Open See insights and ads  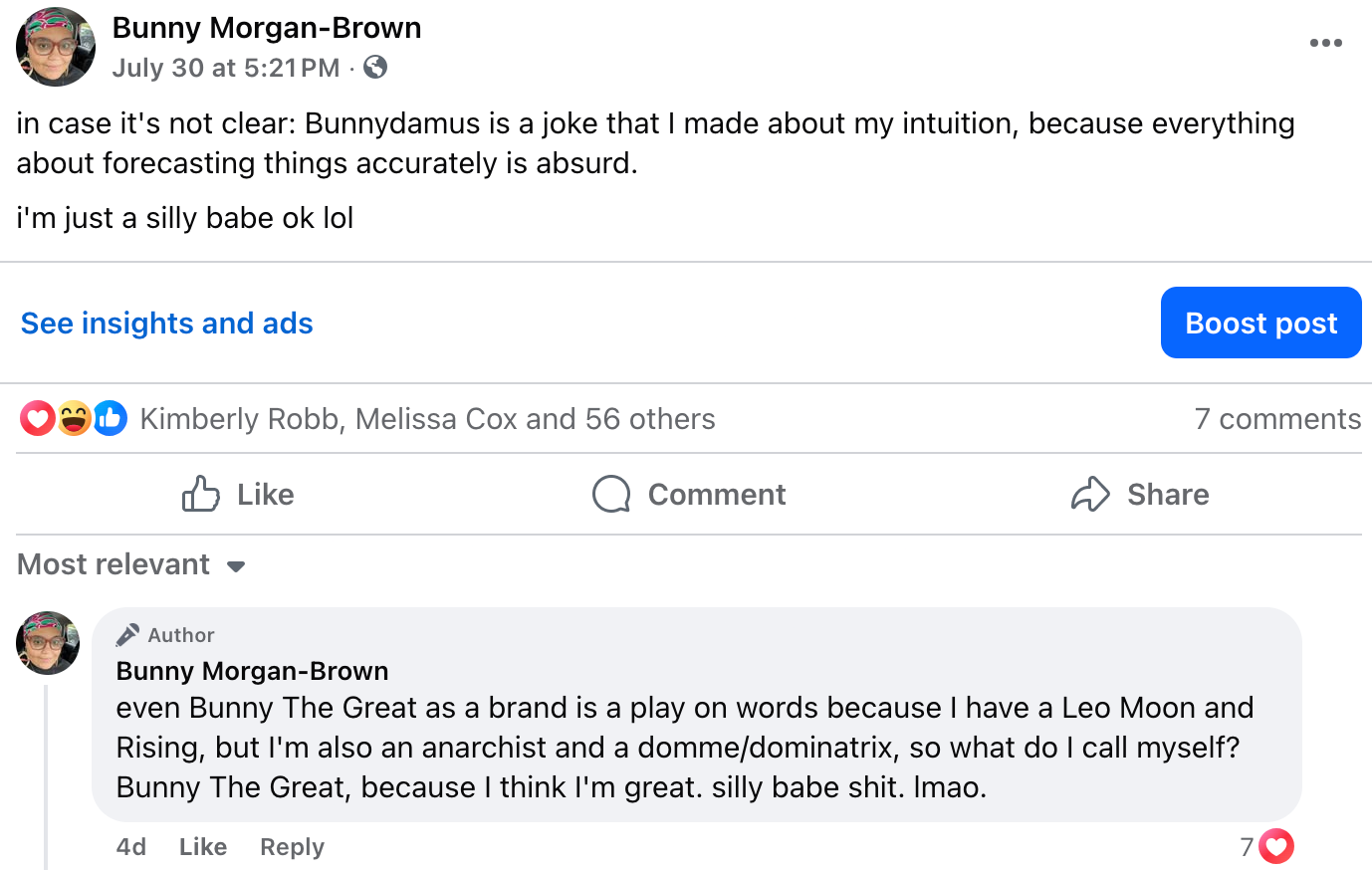coord(167,324)
